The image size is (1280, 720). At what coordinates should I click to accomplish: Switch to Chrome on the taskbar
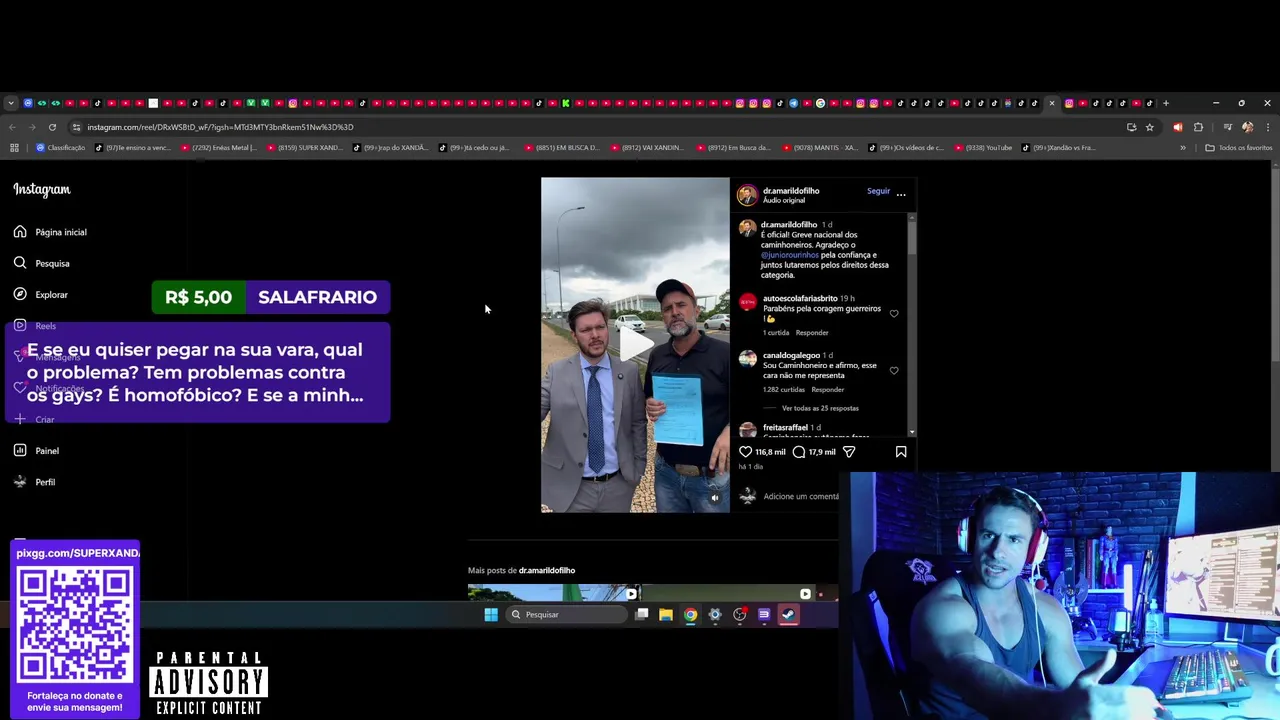click(x=690, y=615)
